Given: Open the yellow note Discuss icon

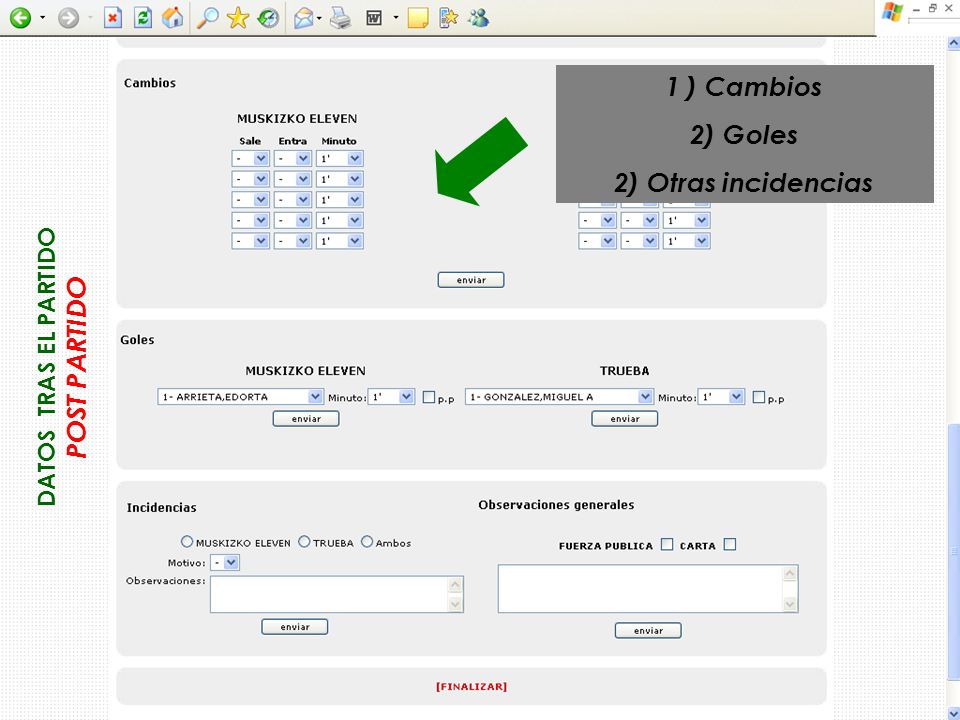Looking at the screenshot, I should 418,18.
